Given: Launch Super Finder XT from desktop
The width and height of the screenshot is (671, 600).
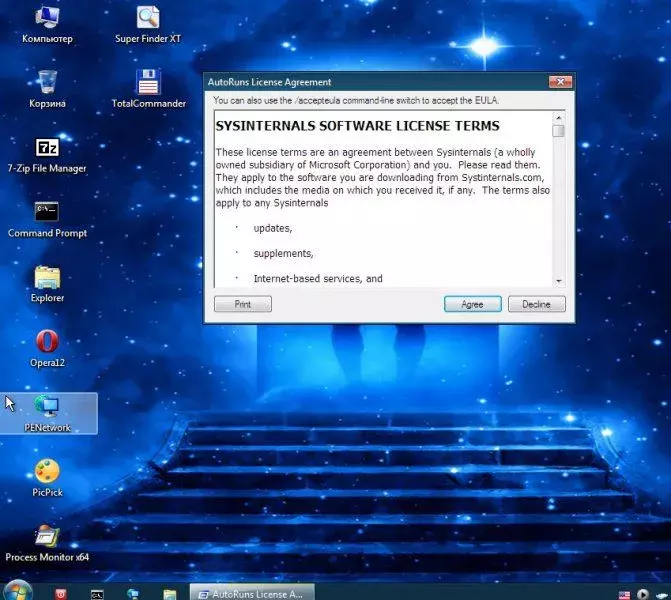Looking at the screenshot, I should coord(148,24).
